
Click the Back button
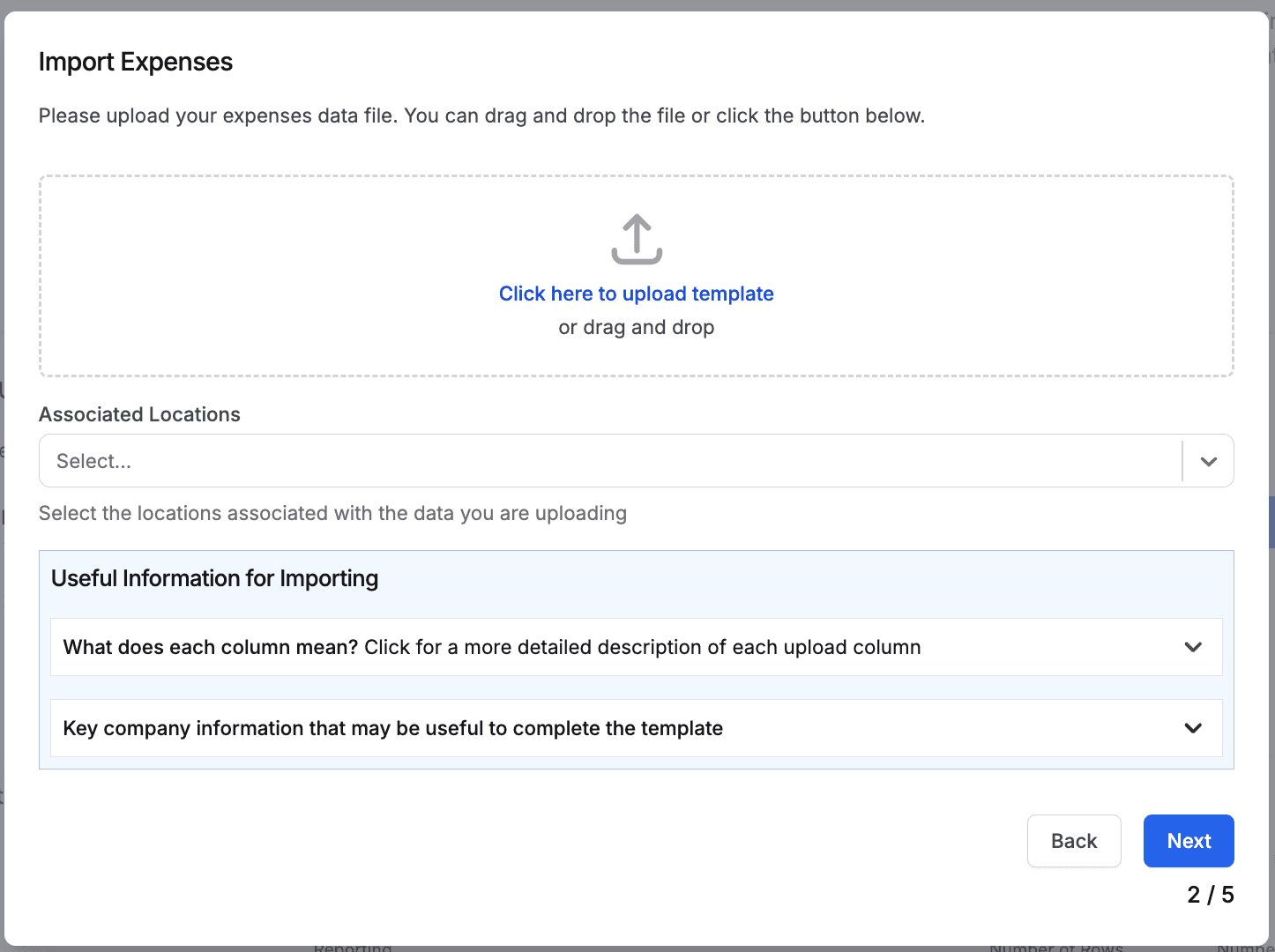click(x=1073, y=841)
